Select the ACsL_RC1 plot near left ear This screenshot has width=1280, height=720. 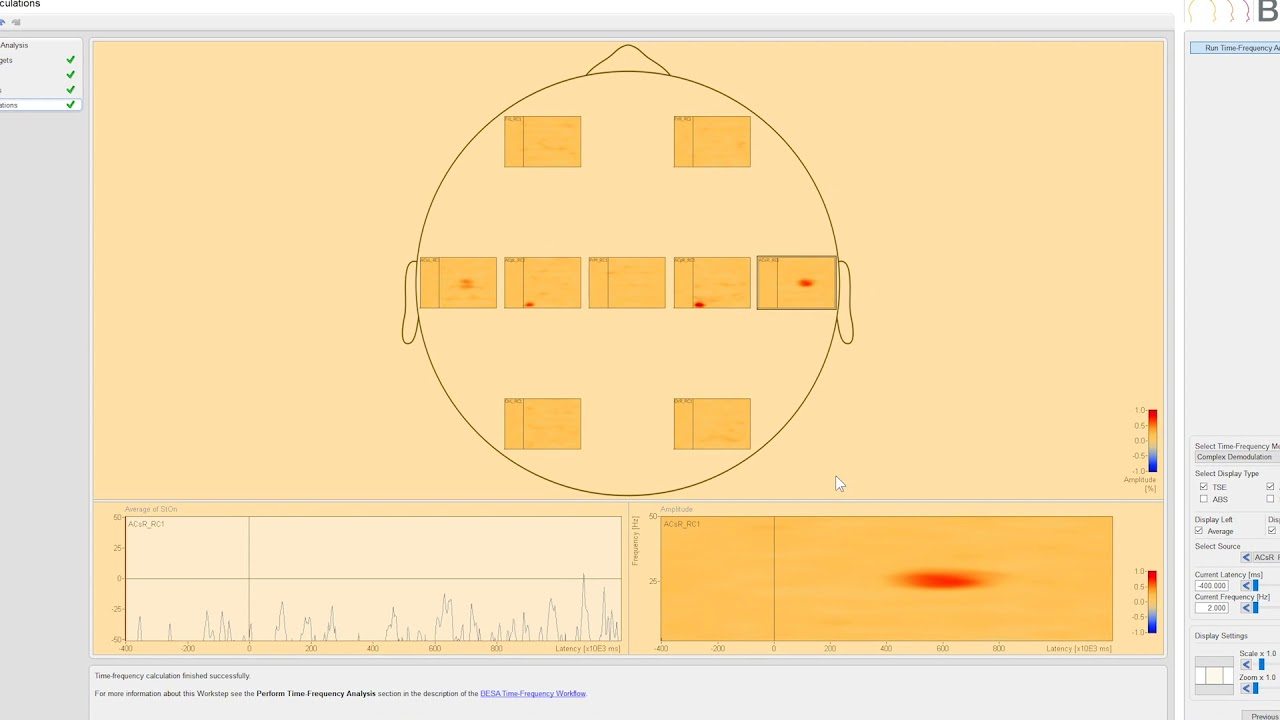click(458, 283)
